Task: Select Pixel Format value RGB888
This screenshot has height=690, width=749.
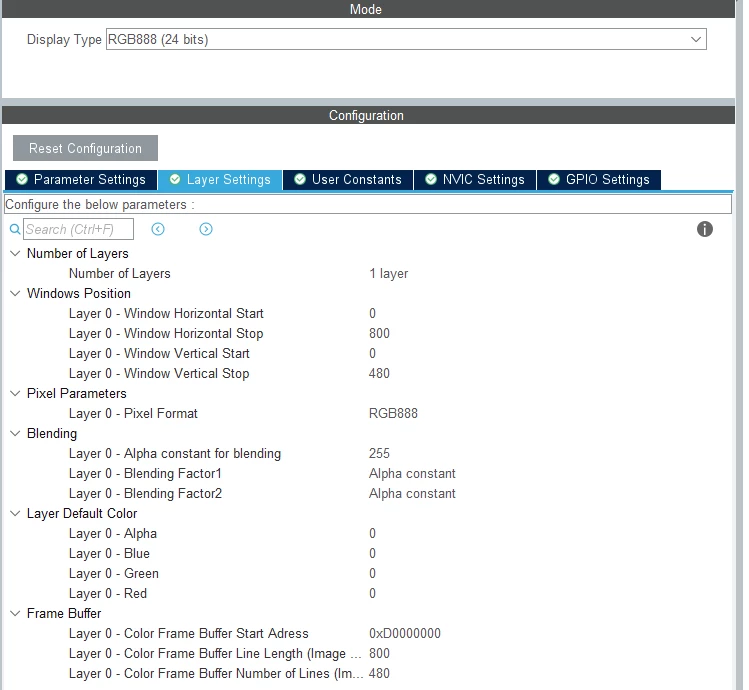Action: (393, 413)
